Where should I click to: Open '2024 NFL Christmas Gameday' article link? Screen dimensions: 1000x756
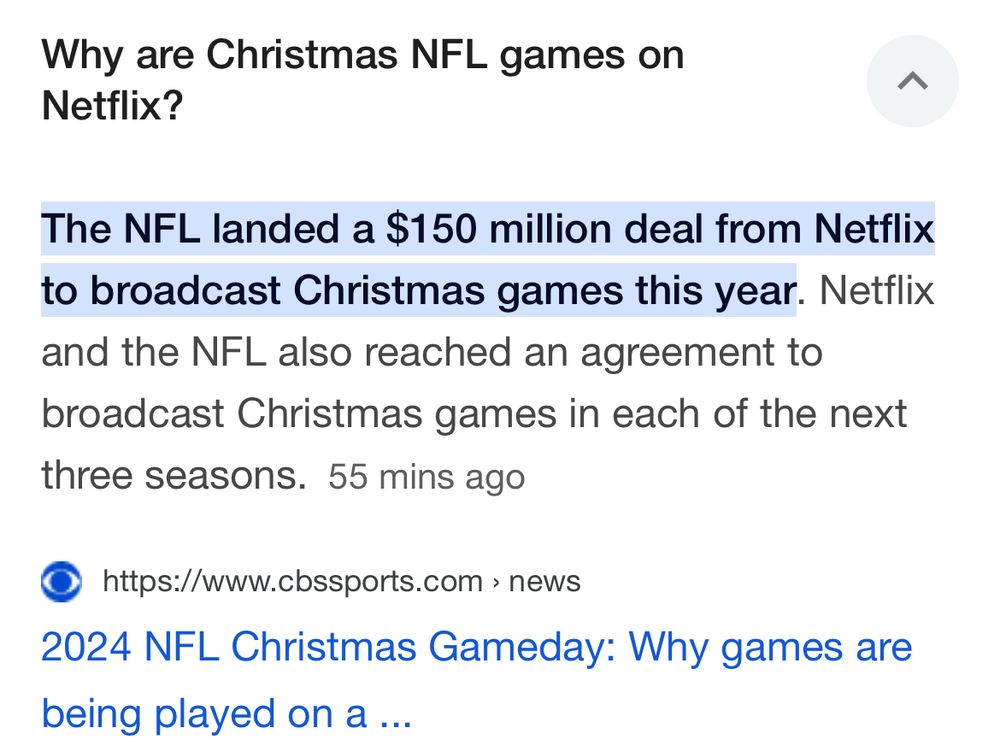(476, 679)
